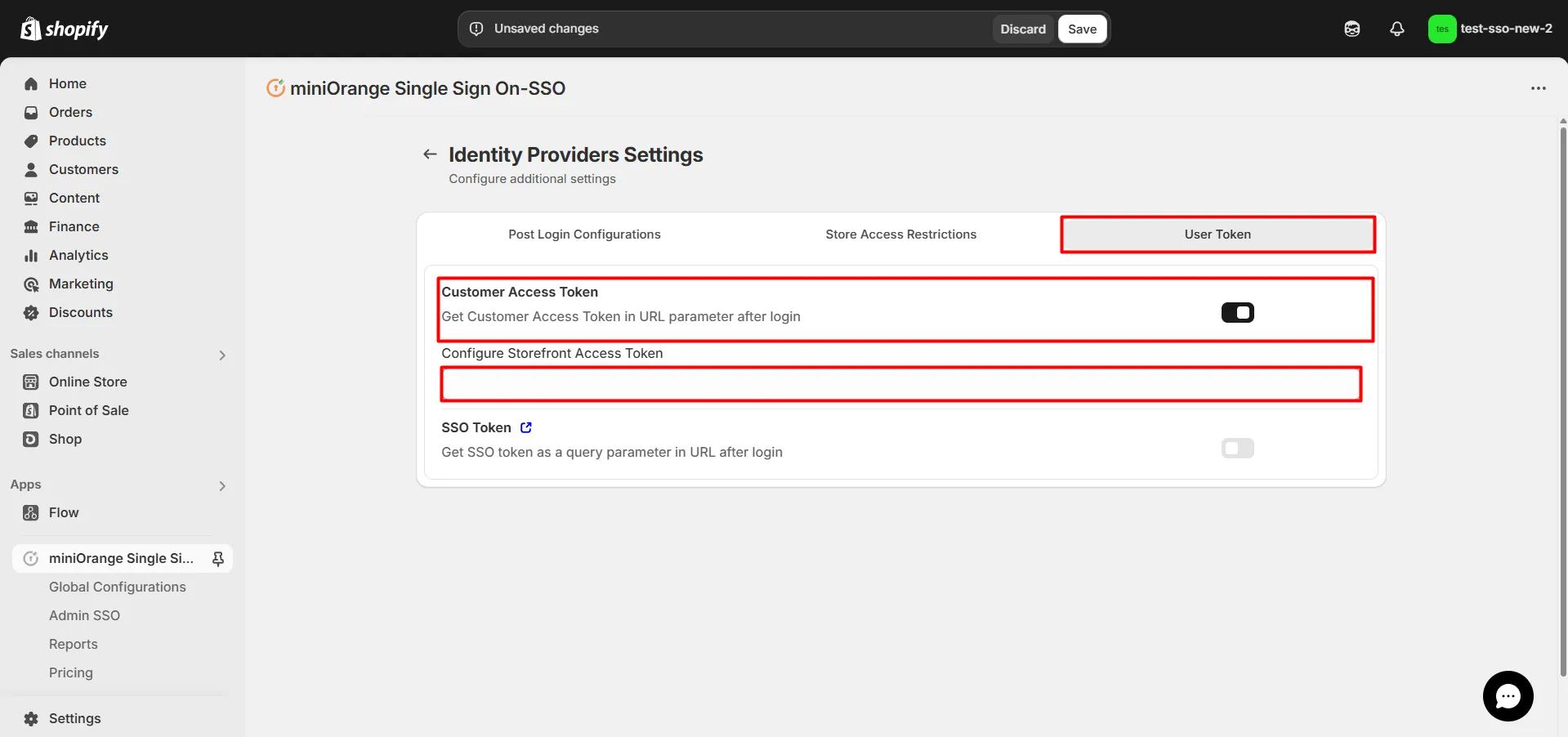The image size is (1568, 737).
Task: Open Admin SSO in sidebar
Action: [x=84, y=615]
